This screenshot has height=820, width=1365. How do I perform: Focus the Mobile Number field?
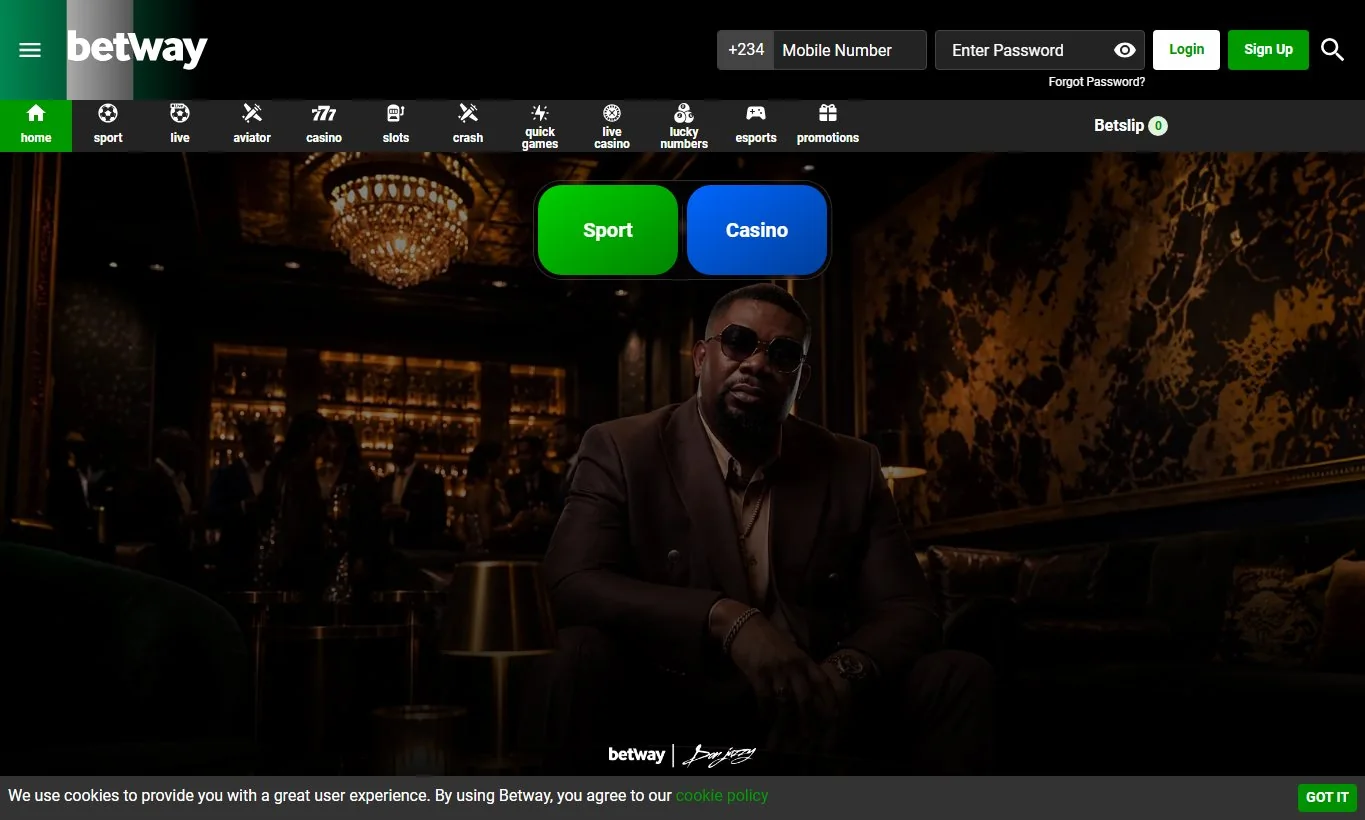tap(850, 50)
